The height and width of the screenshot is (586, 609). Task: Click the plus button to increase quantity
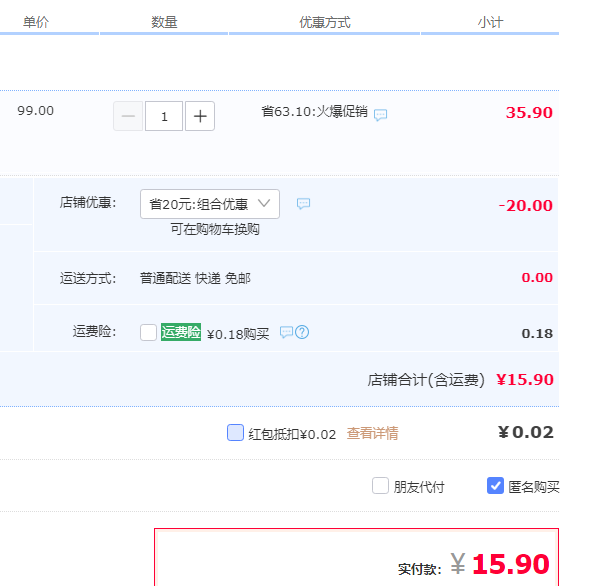(x=200, y=116)
